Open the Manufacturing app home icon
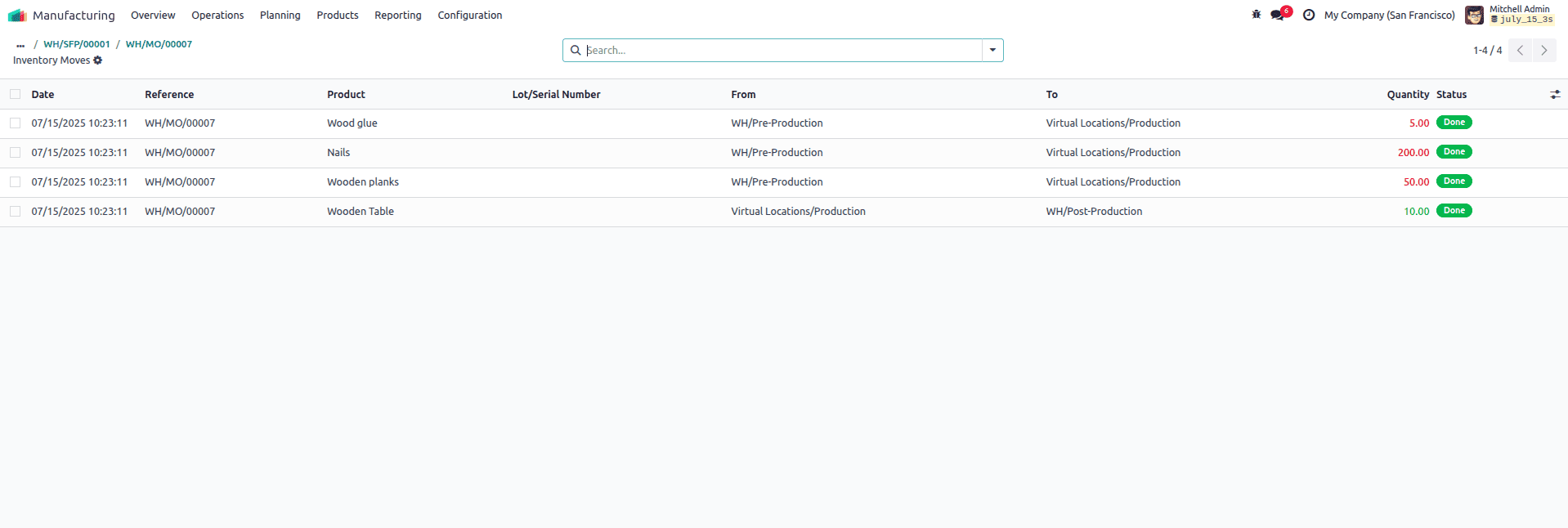The height and width of the screenshot is (528, 1568). coord(17,15)
